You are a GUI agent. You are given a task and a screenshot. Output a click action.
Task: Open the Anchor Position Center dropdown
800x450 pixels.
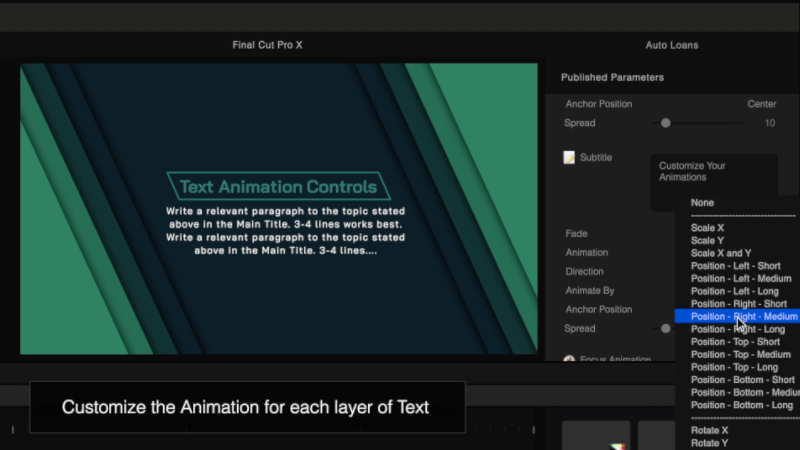point(762,104)
